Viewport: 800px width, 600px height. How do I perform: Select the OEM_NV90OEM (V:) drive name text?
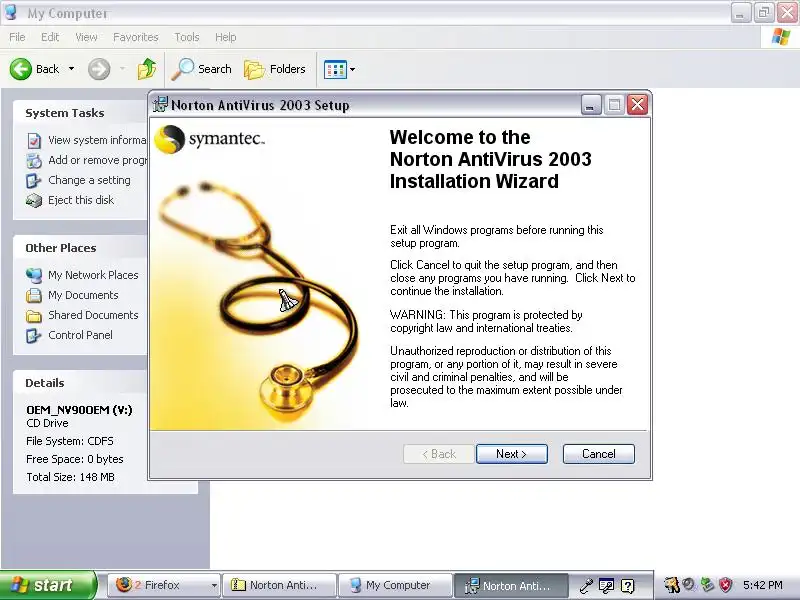[79, 410]
